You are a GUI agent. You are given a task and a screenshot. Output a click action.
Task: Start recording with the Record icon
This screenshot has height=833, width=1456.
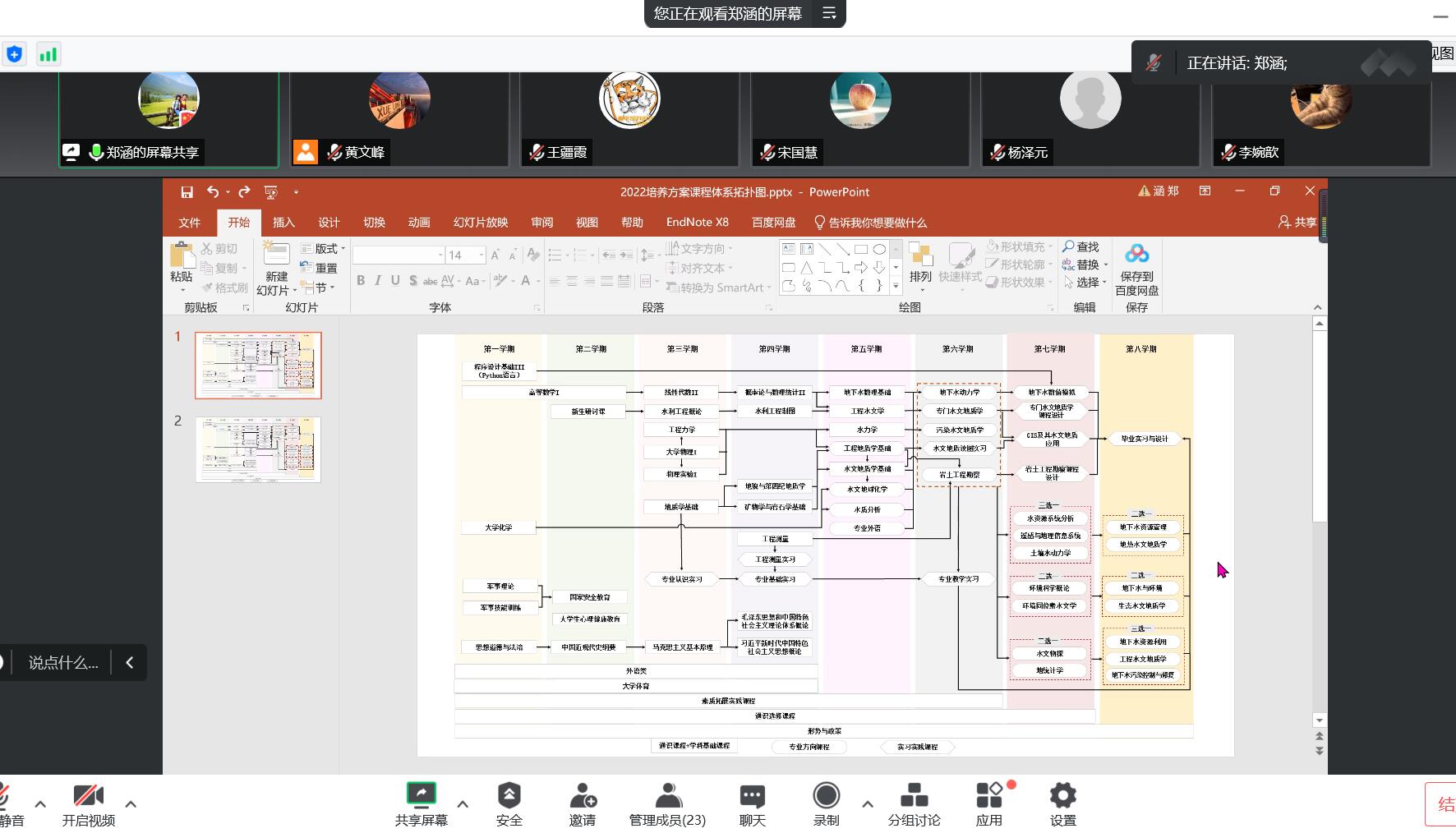point(826,795)
